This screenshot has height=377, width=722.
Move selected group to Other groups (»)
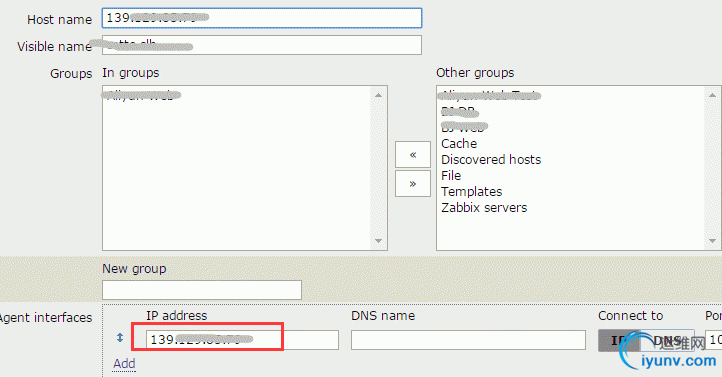[413, 184]
